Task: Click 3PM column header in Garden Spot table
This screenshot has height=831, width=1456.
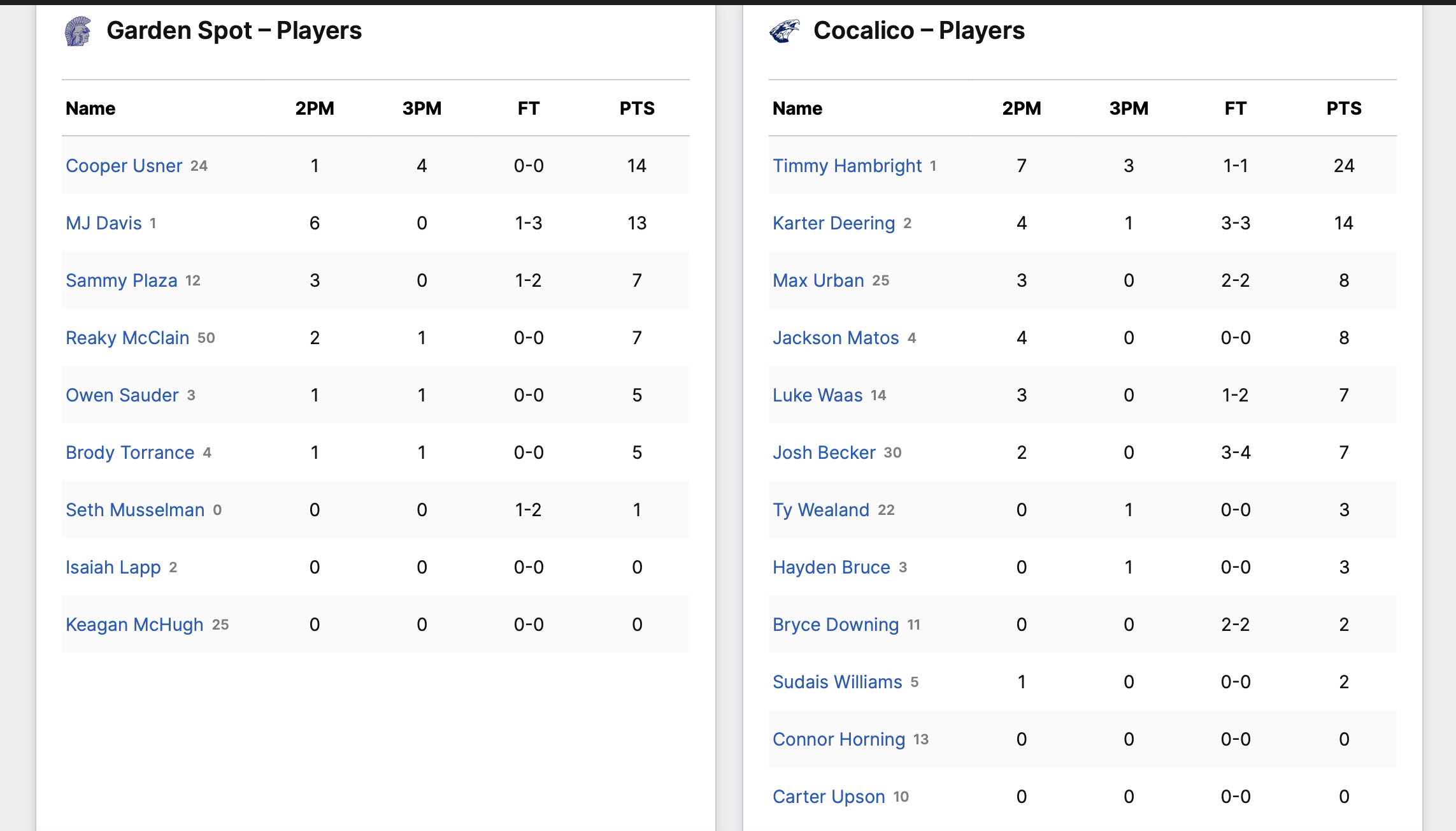Action: (x=422, y=108)
